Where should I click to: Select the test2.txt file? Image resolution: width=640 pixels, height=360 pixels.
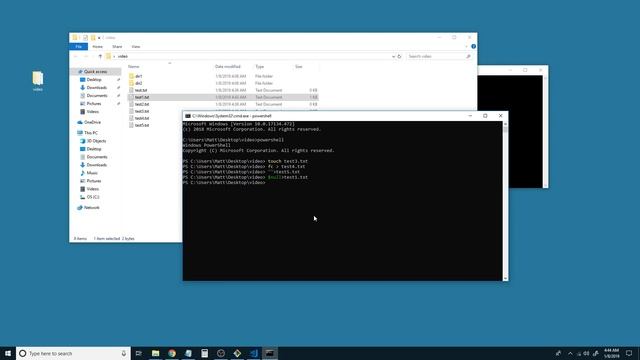point(142,104)
